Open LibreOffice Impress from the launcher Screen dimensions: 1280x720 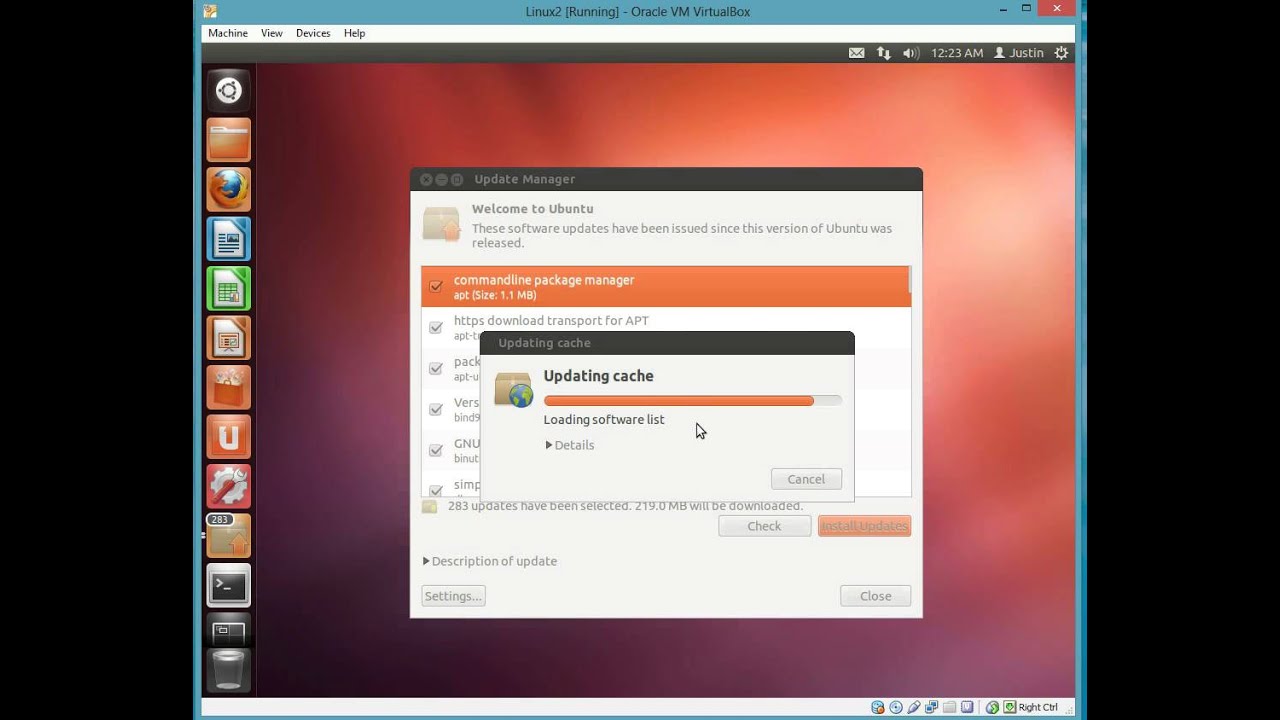click(x=229, y=338)
